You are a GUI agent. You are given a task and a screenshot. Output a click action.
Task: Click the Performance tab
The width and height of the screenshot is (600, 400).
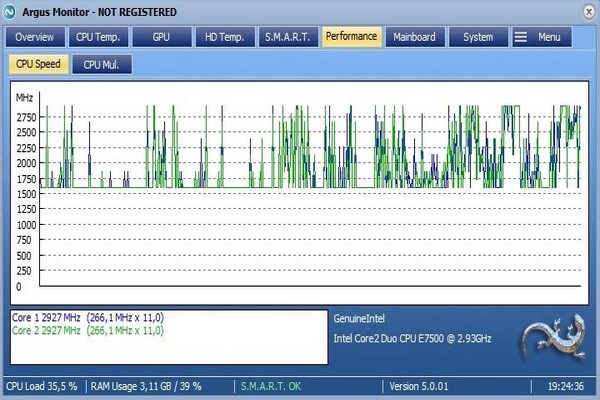(352, 37)
